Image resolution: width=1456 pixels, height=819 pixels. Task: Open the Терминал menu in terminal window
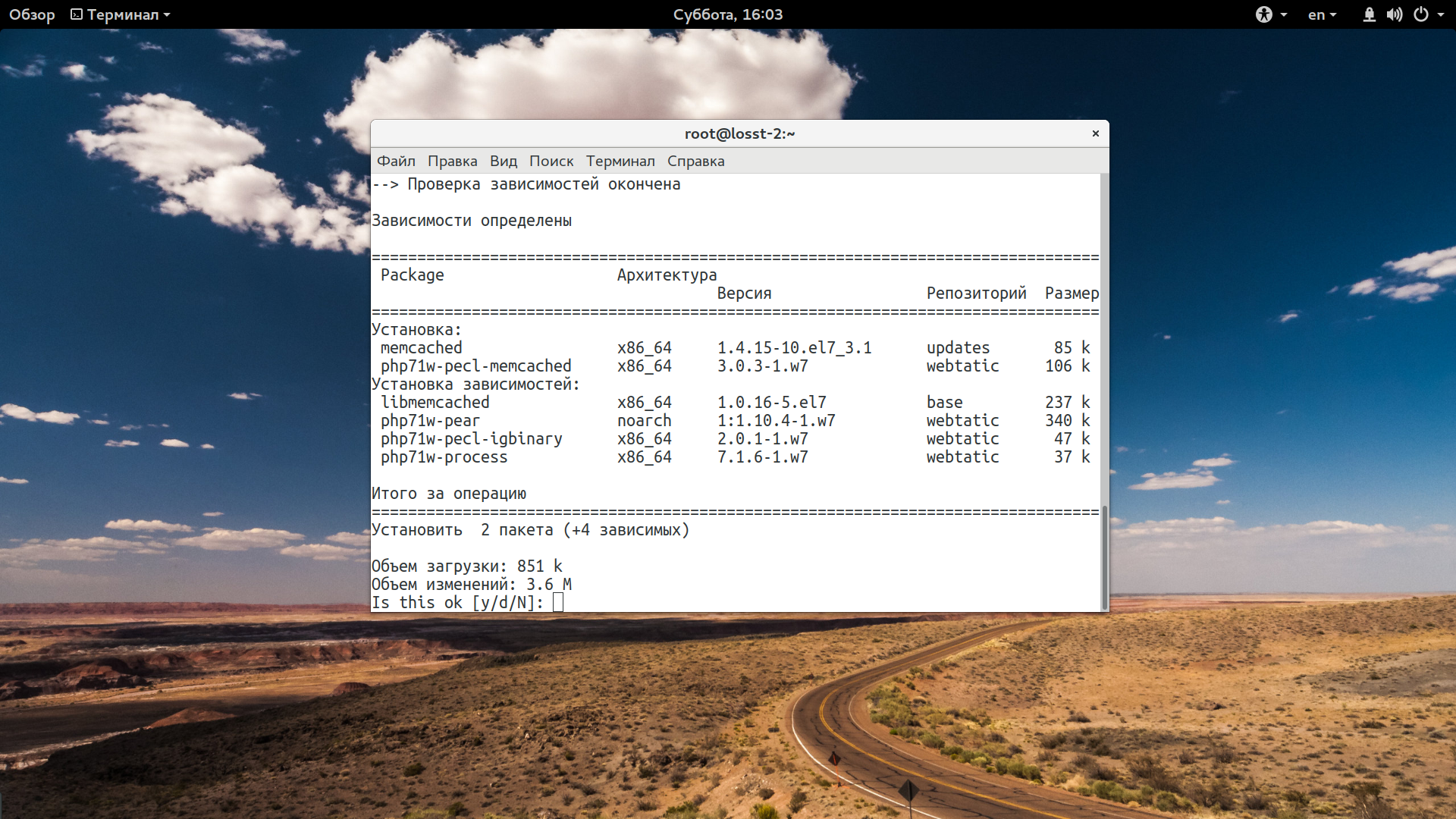point(620,161)
